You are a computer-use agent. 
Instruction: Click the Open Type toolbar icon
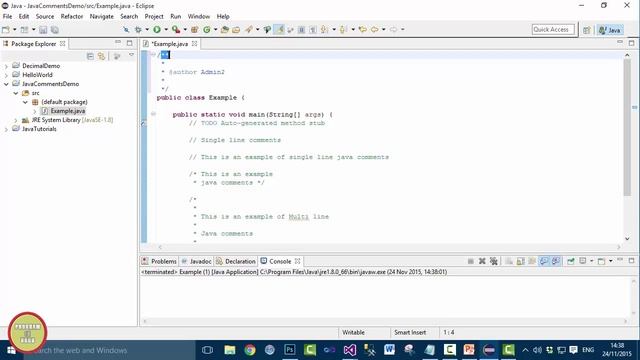[224, 30]
